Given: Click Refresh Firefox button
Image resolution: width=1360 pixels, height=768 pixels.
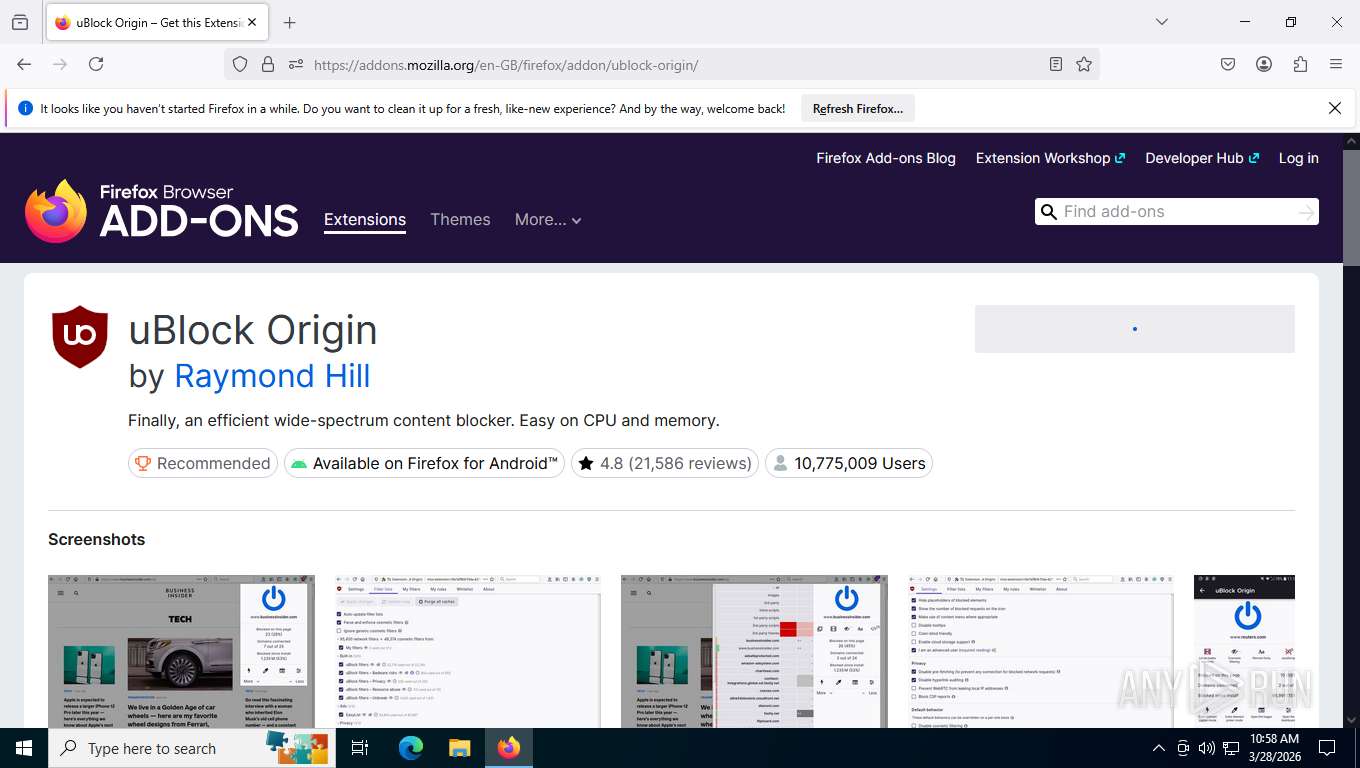Looking at the screenshot, I should tap(858, 109).
